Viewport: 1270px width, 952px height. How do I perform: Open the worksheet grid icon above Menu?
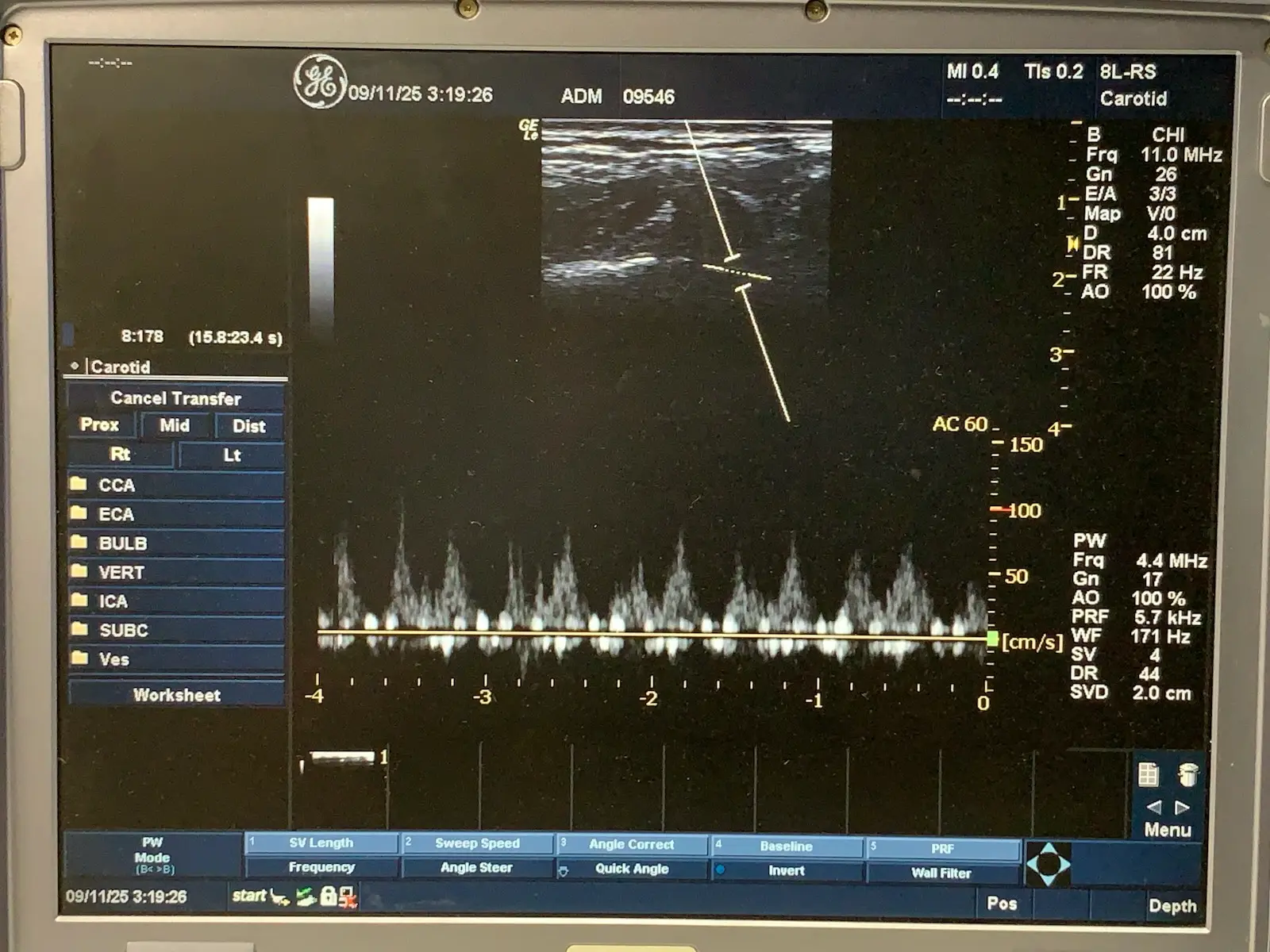[x=1148, y=774]
